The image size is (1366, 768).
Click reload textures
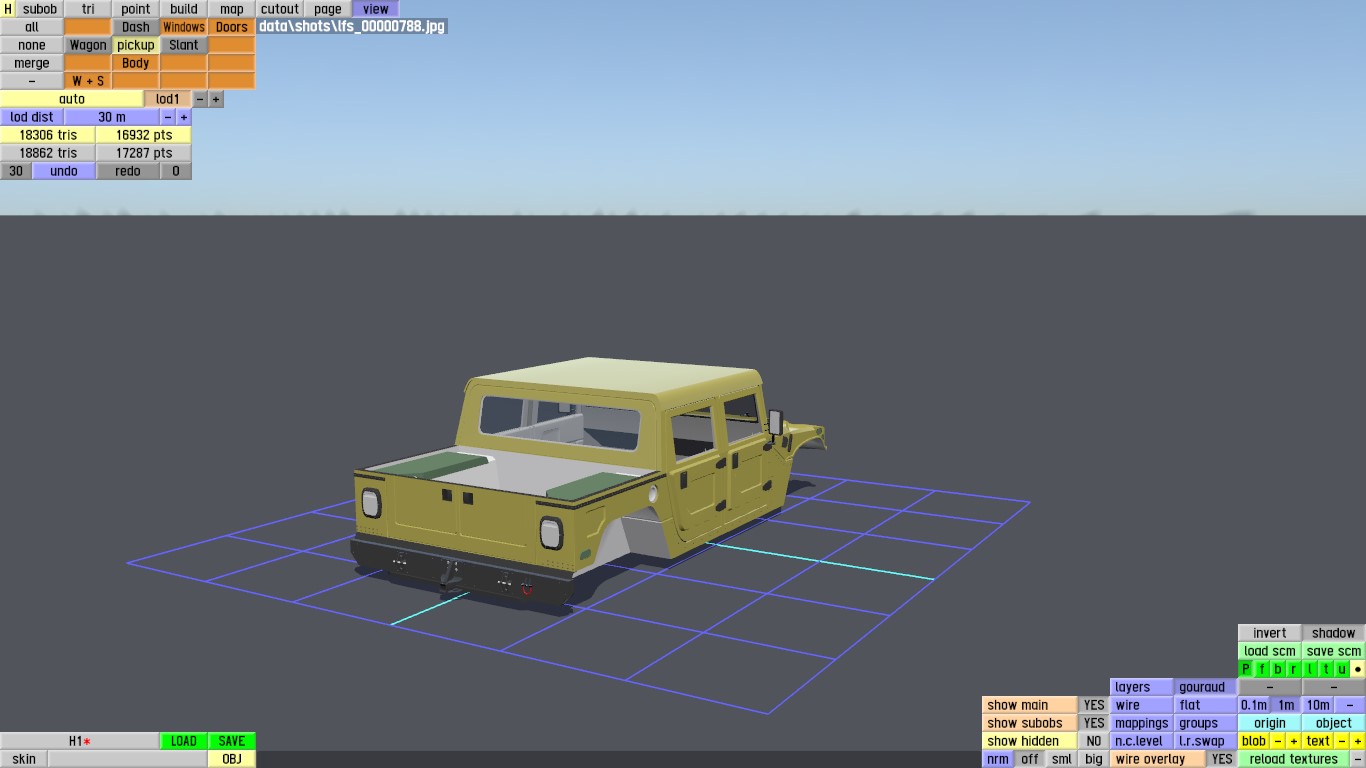[x=1294, y=759]
